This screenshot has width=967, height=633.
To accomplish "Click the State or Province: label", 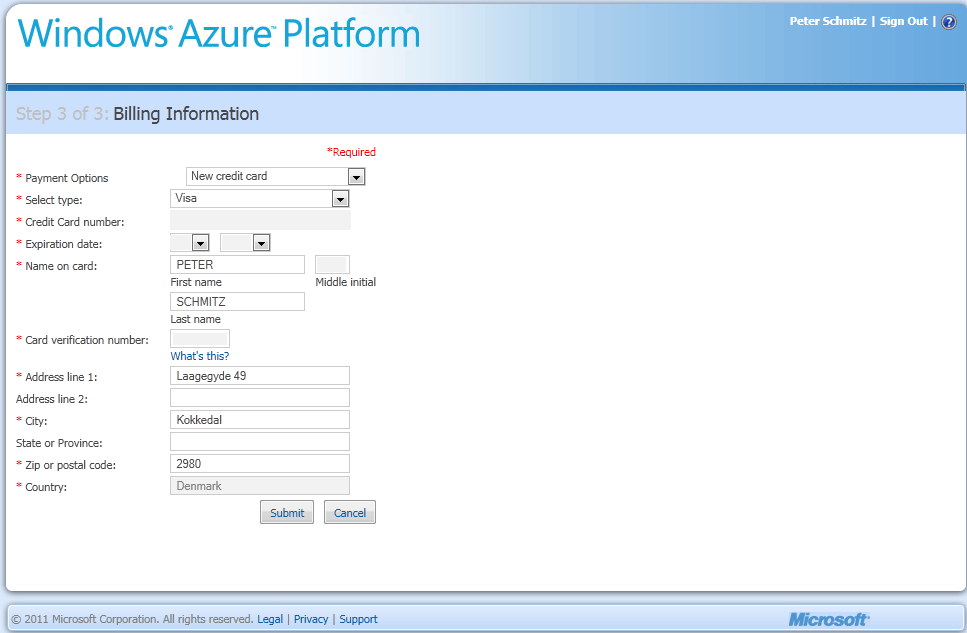I will pyautogui.click(x=59, y=443).
